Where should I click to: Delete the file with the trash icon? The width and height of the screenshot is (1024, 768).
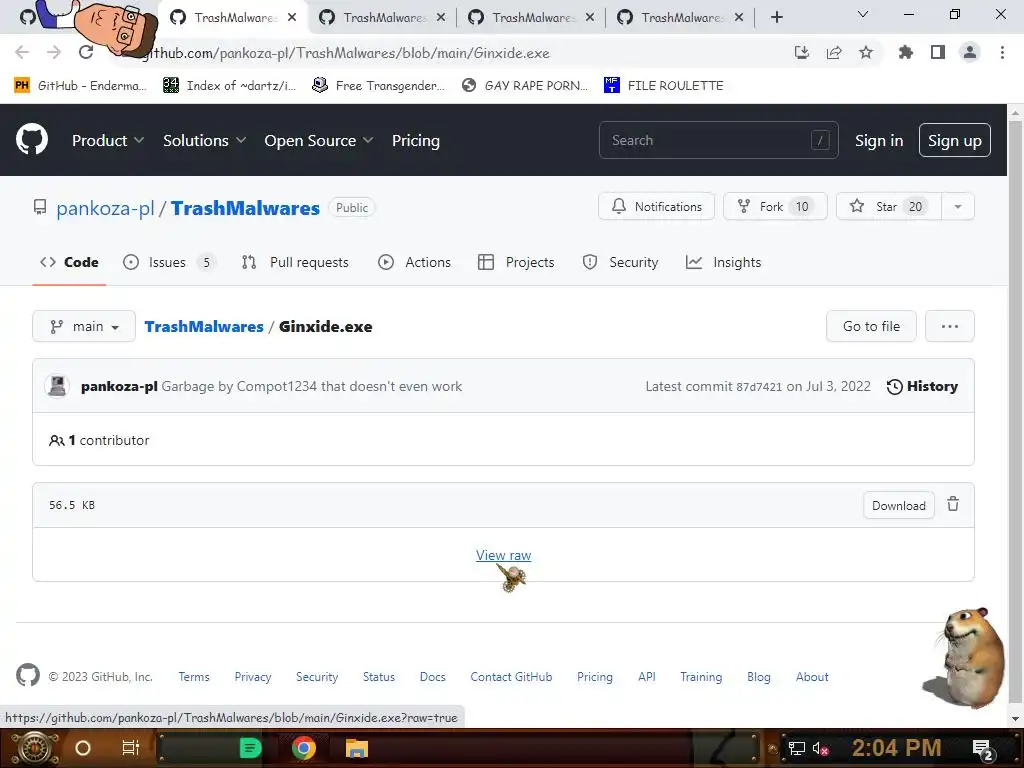click(953, 504)
